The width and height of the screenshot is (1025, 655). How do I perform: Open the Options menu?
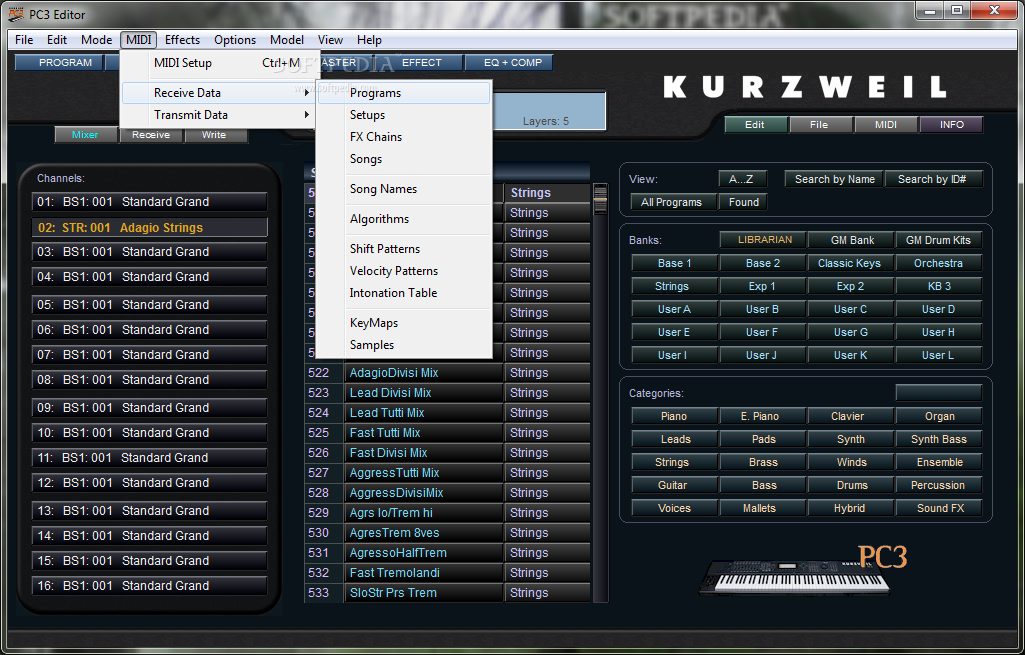pyautogui.click(x=235, y=40)
